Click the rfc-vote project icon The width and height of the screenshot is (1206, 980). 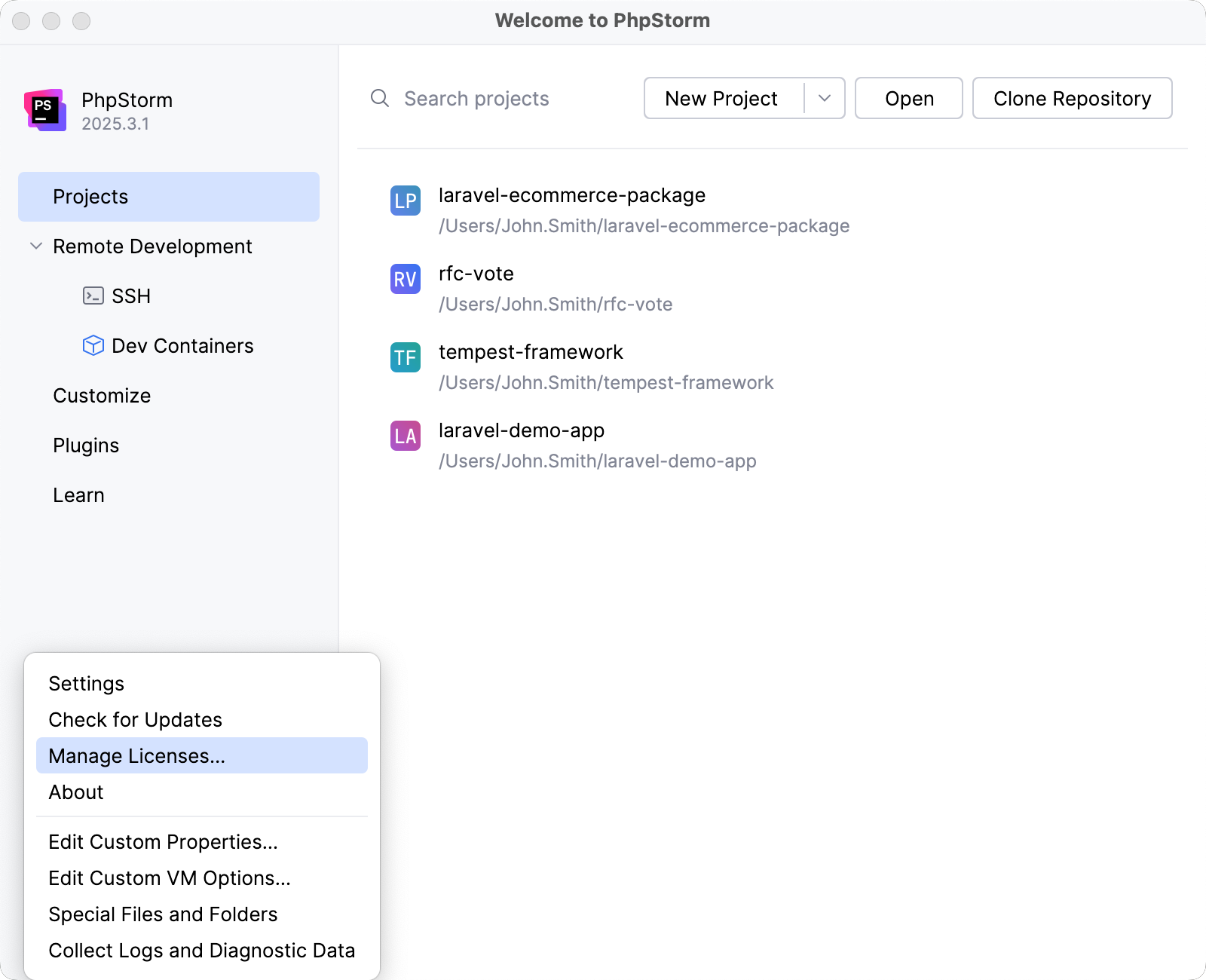405,280
